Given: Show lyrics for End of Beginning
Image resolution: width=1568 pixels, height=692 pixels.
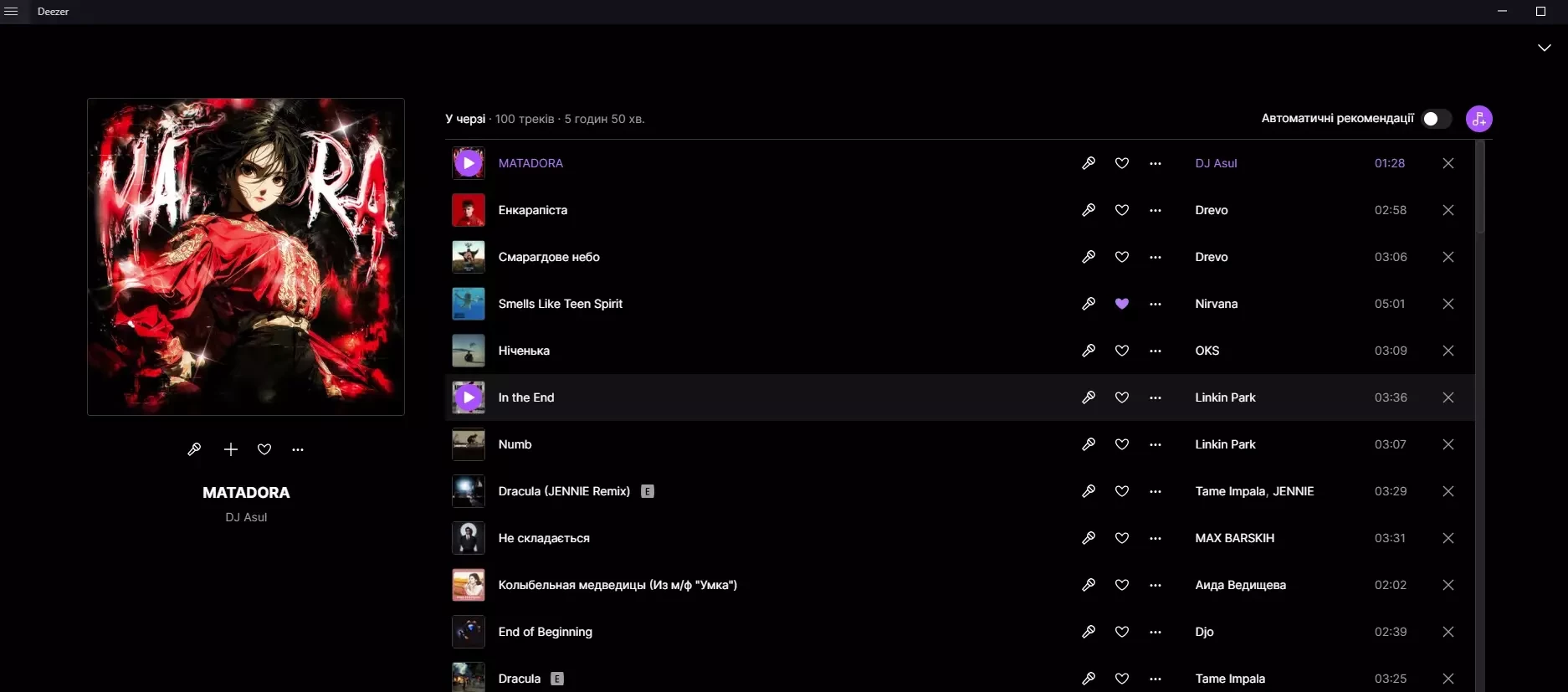Looking at the screenshot, I should (x=1089, y=632).
